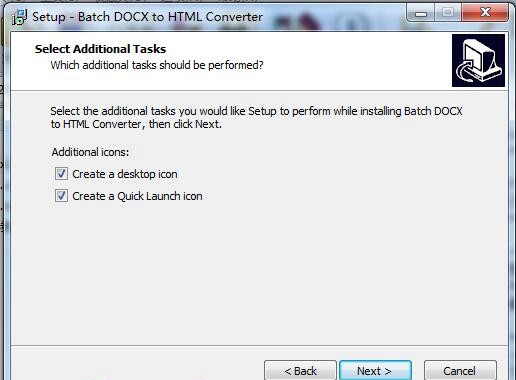Image resolution: width=516 pixels, height=380 pixels.
Task: Go back using the < Back button
Action: tap(300, 370)
